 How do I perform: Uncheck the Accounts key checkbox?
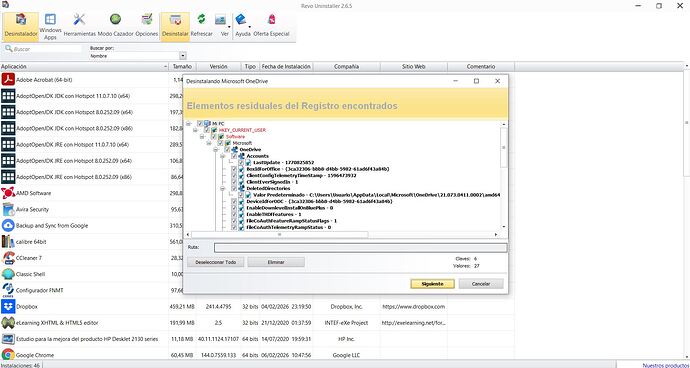click(x=234, y=156)
